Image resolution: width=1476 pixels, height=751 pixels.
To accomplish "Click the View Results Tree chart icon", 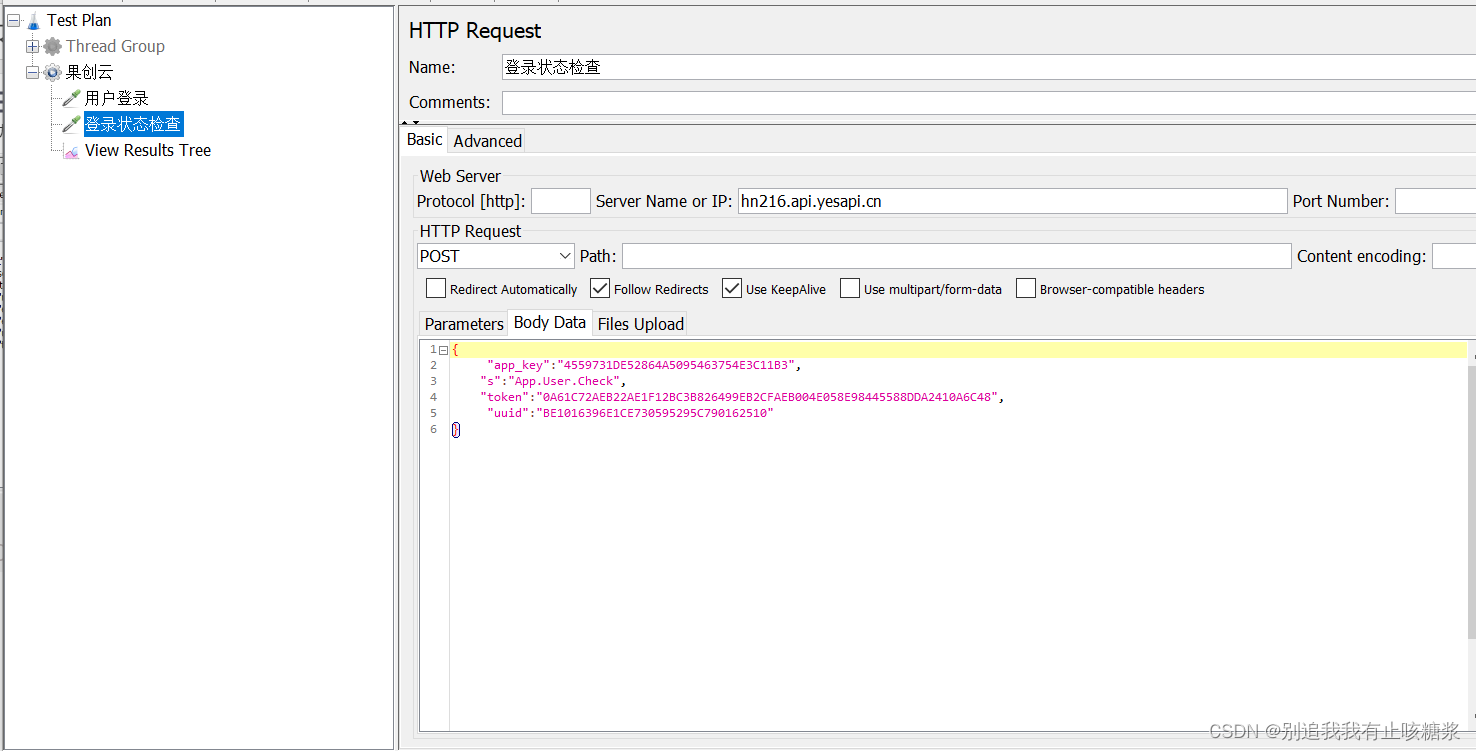I will 71,151.
